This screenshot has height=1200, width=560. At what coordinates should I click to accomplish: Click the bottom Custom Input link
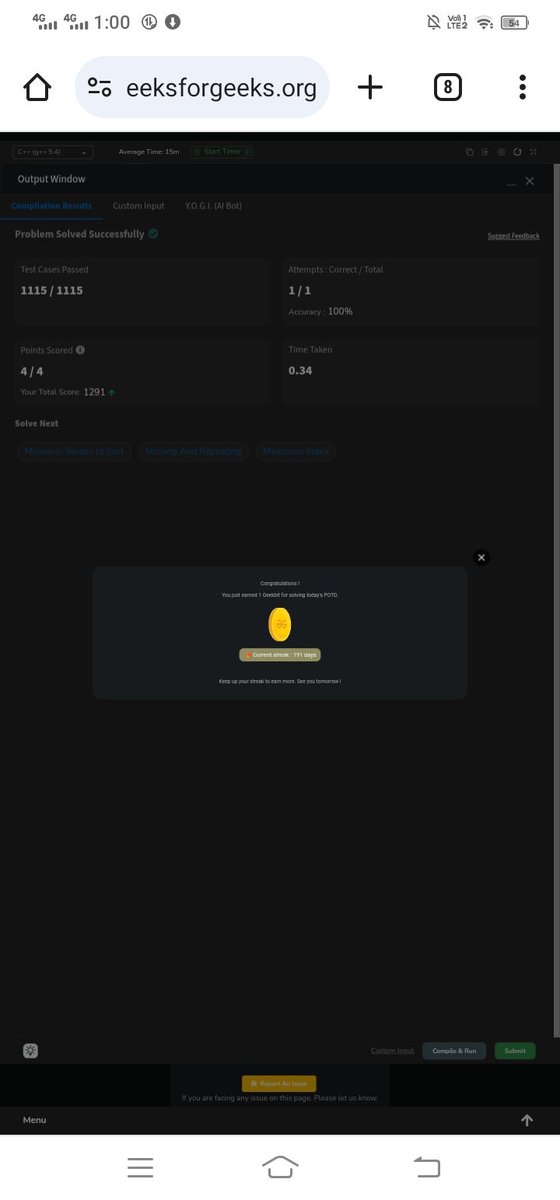[x=392, y=1051]
